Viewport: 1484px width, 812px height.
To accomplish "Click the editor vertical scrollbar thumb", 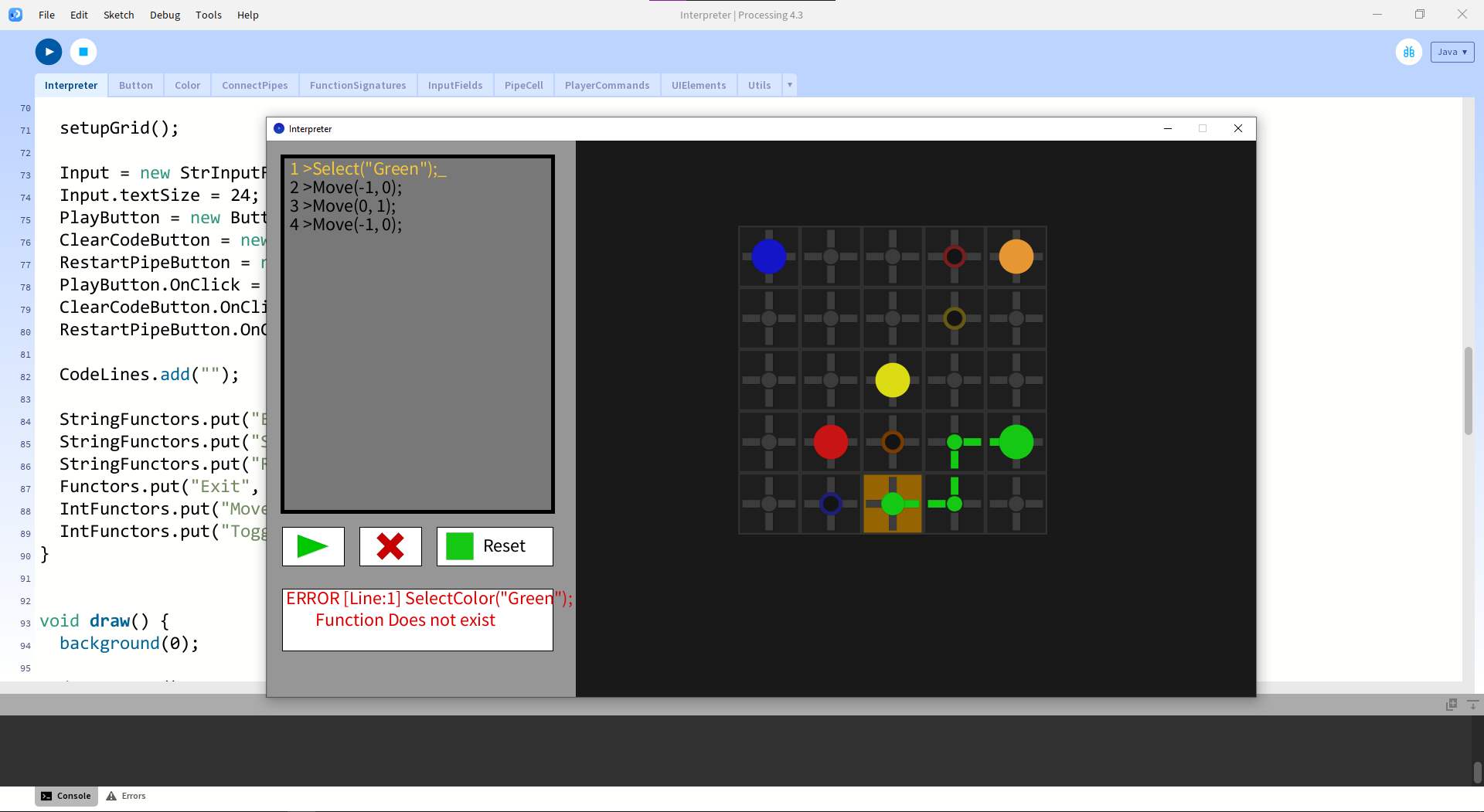I will [1468, 390].
